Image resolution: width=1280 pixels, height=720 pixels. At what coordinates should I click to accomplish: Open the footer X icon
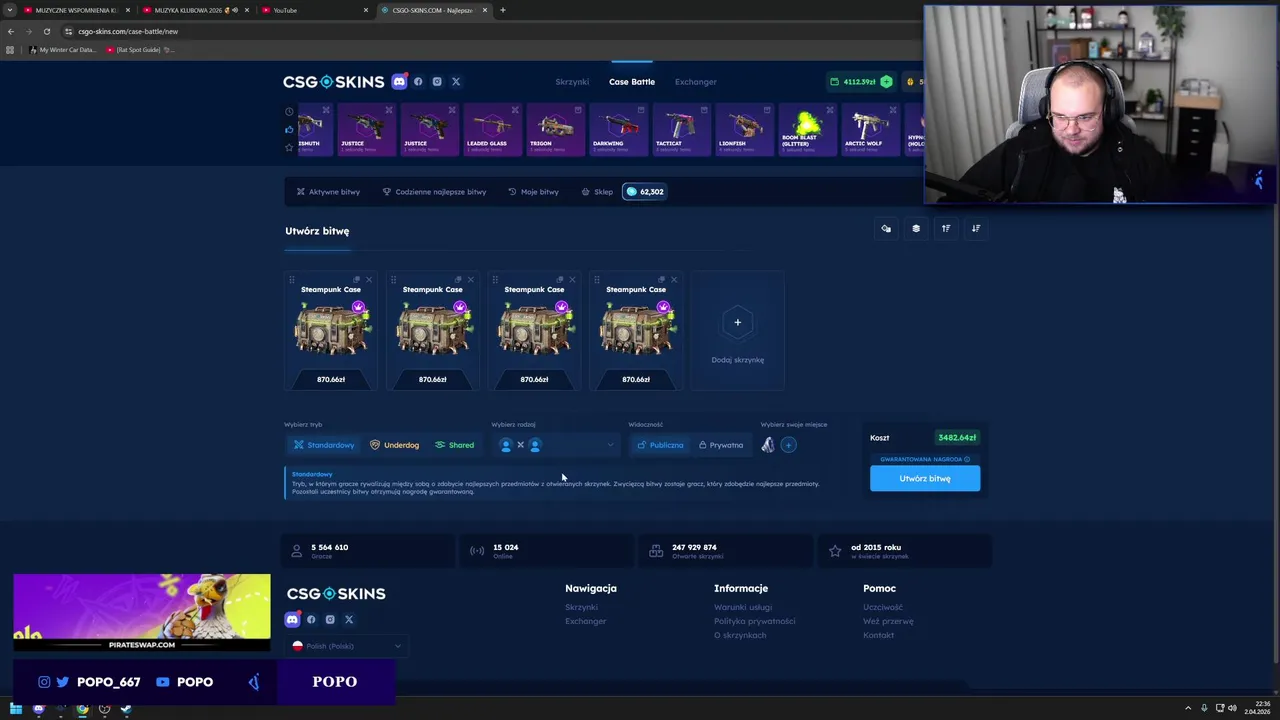pos(349,620)
